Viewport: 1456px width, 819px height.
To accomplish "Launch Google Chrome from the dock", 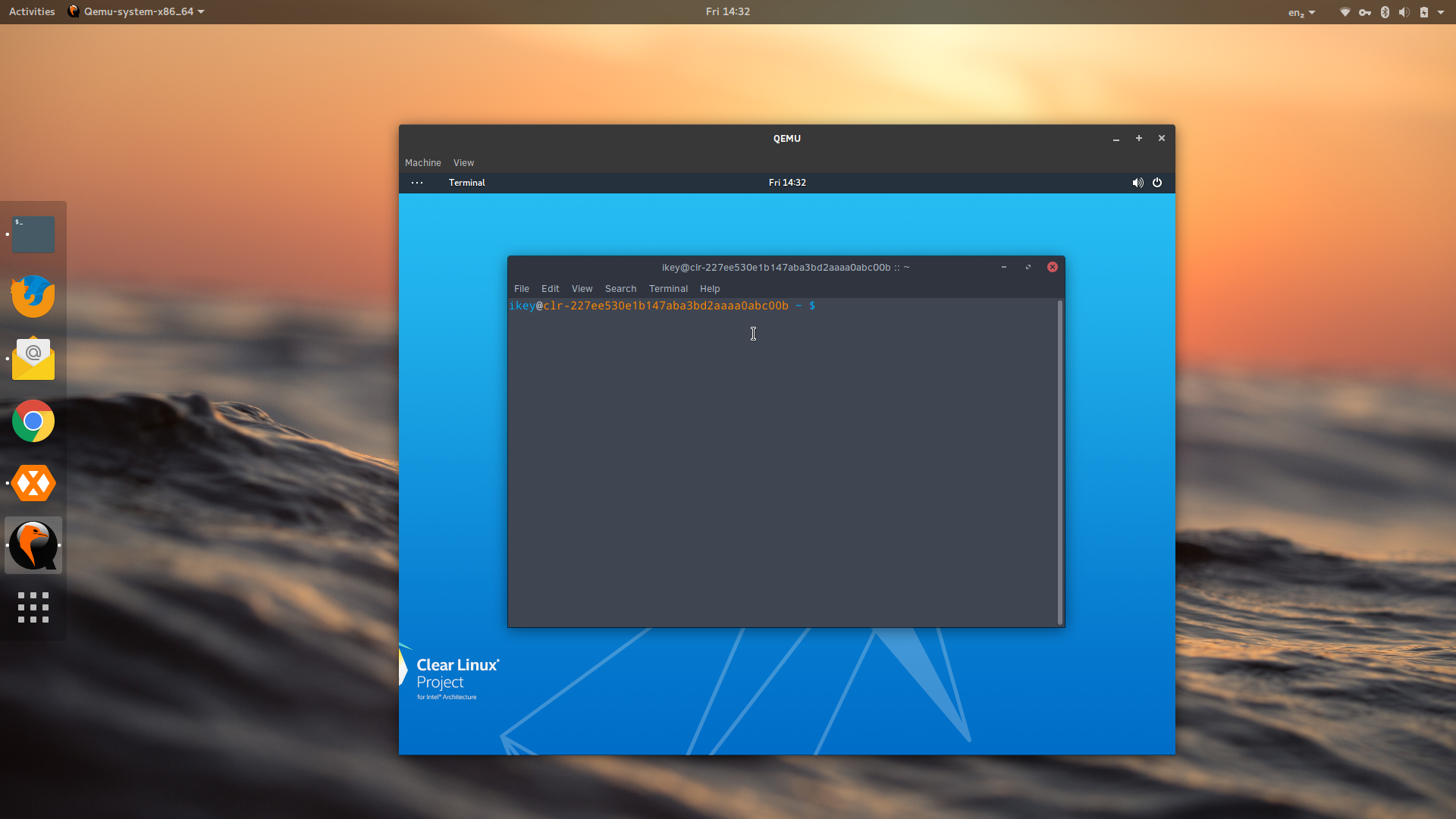I will 33,421.
